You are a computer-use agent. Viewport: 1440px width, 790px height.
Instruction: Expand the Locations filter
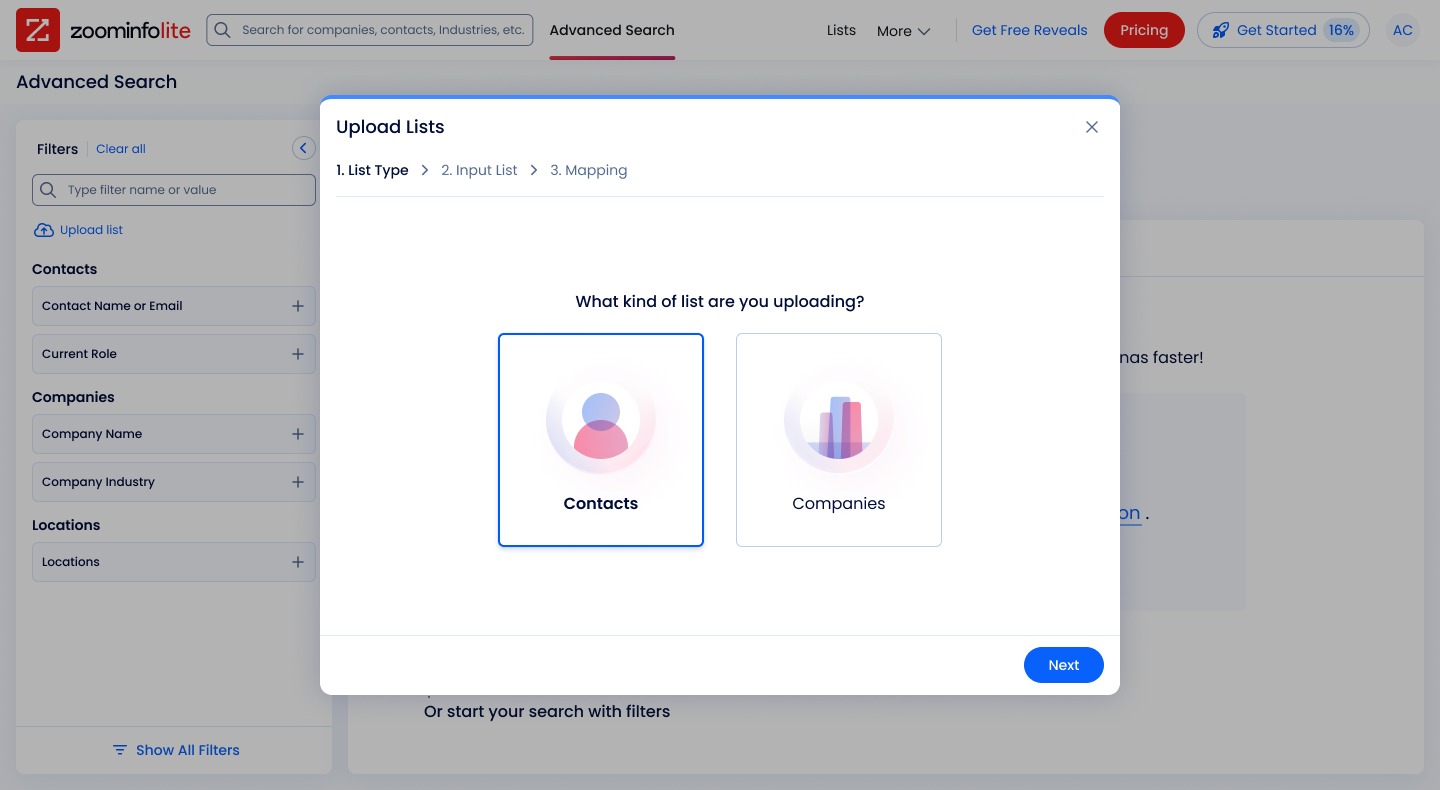coord(174,562)
